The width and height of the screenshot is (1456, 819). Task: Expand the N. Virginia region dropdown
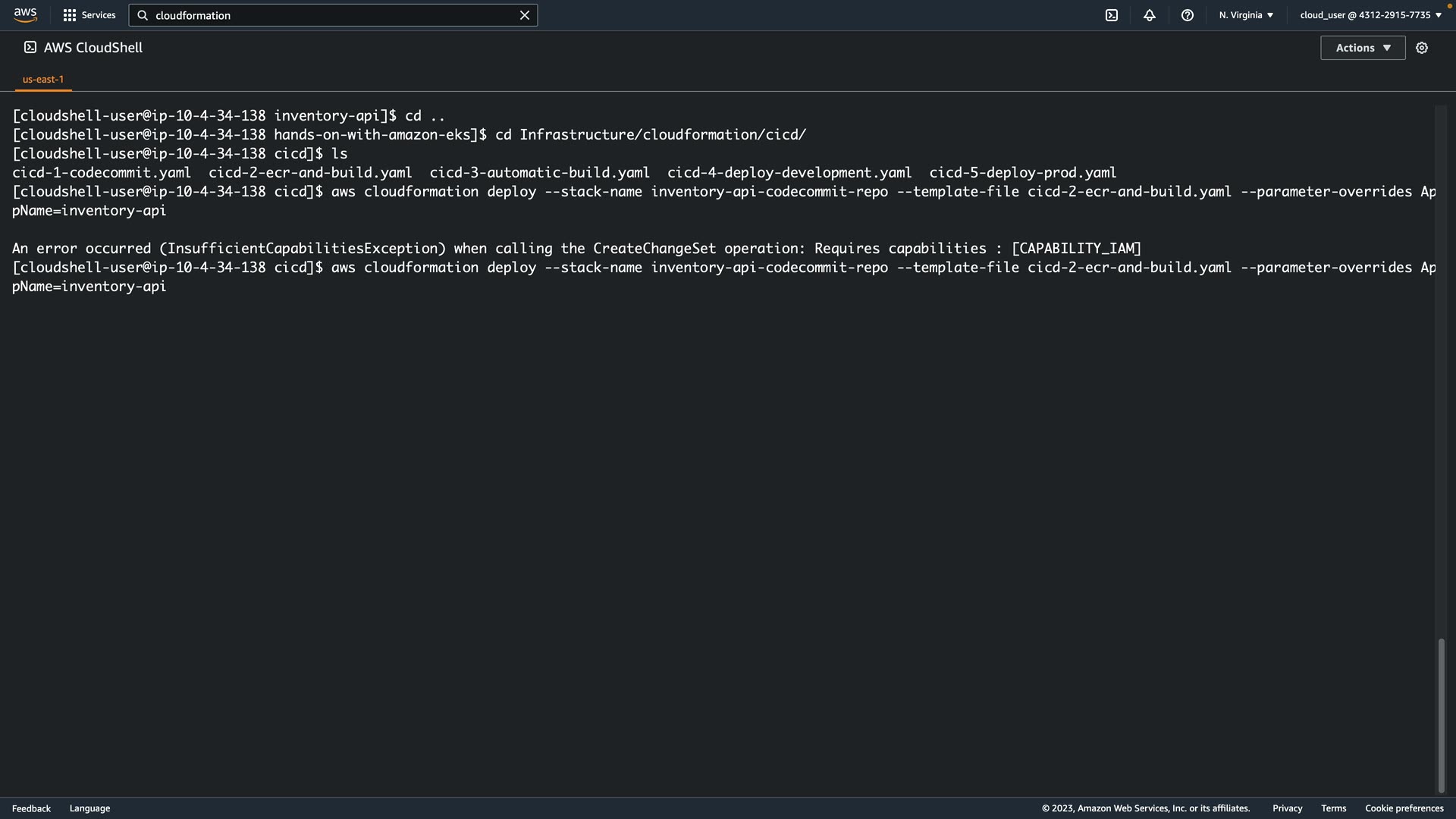tap(1246, 15)
